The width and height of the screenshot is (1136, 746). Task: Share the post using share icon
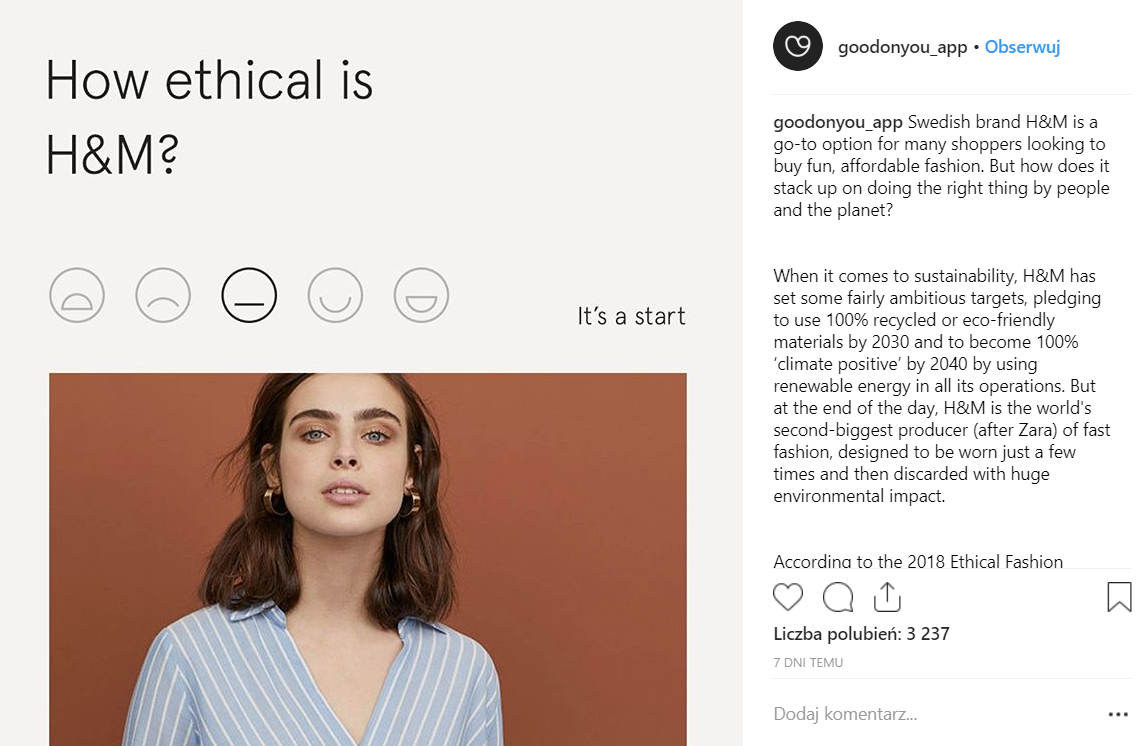click(887, 597)
